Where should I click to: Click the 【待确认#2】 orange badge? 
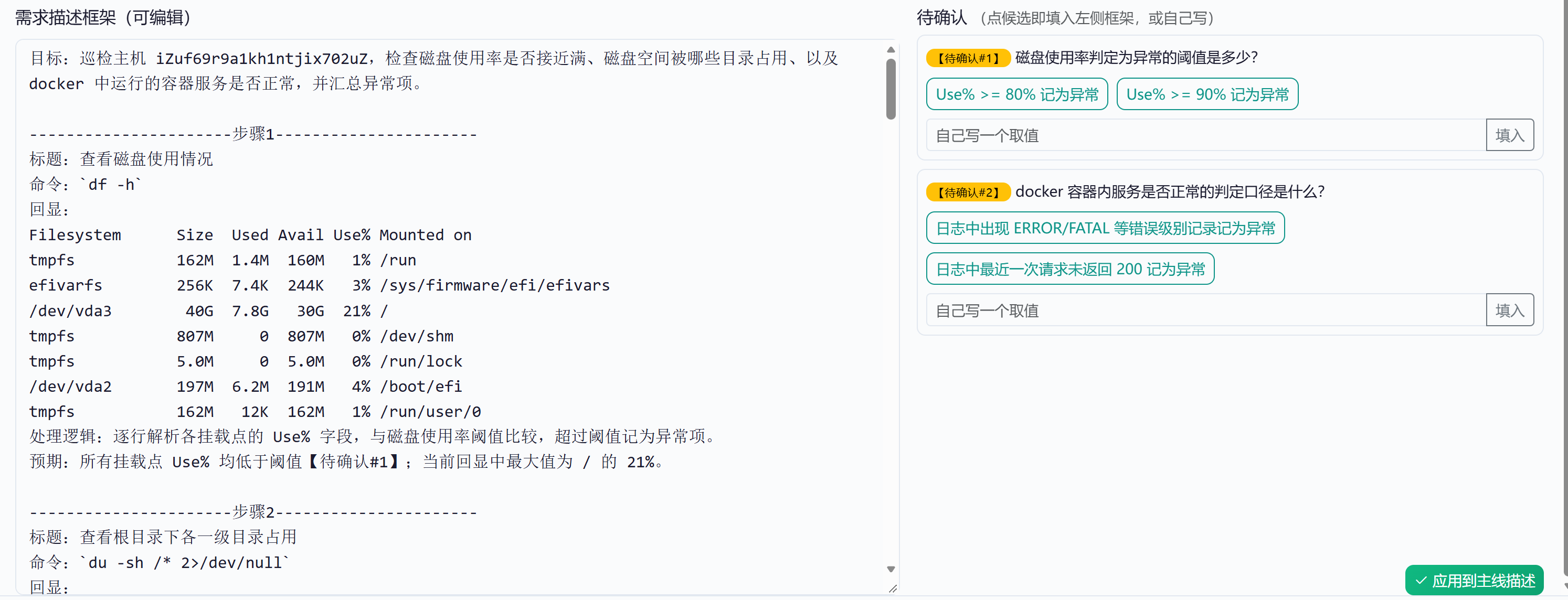point(968,192)
